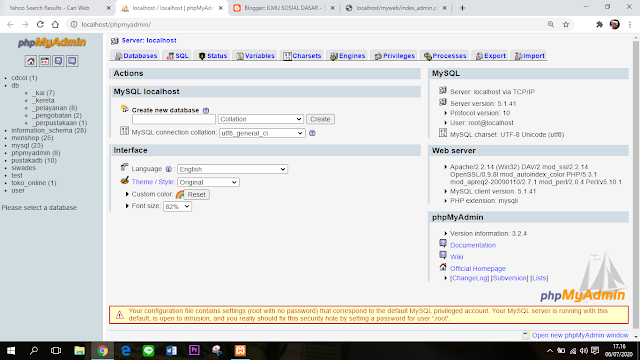Open Microsoft Word from the taskbar

click(171, 351)
